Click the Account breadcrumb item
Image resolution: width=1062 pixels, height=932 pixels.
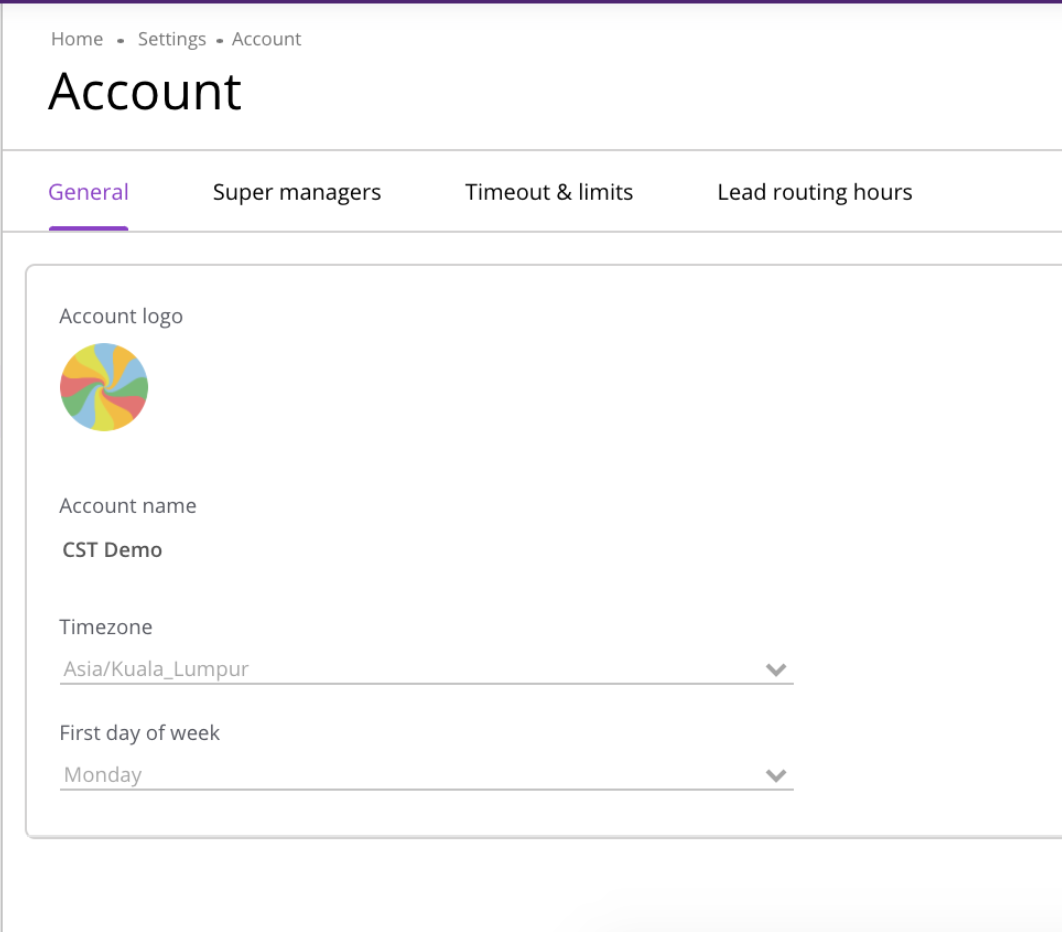click(266, 39)
